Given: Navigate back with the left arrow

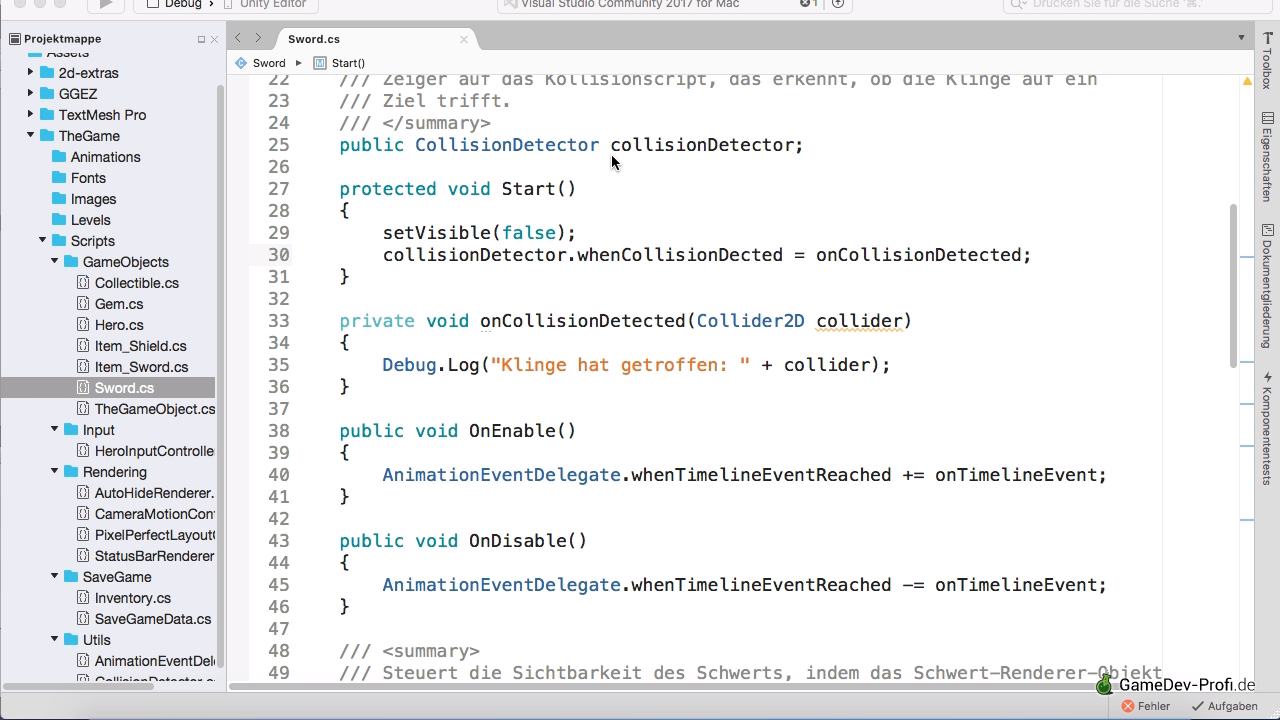Looking at the screenshot, I should [238, 38].
